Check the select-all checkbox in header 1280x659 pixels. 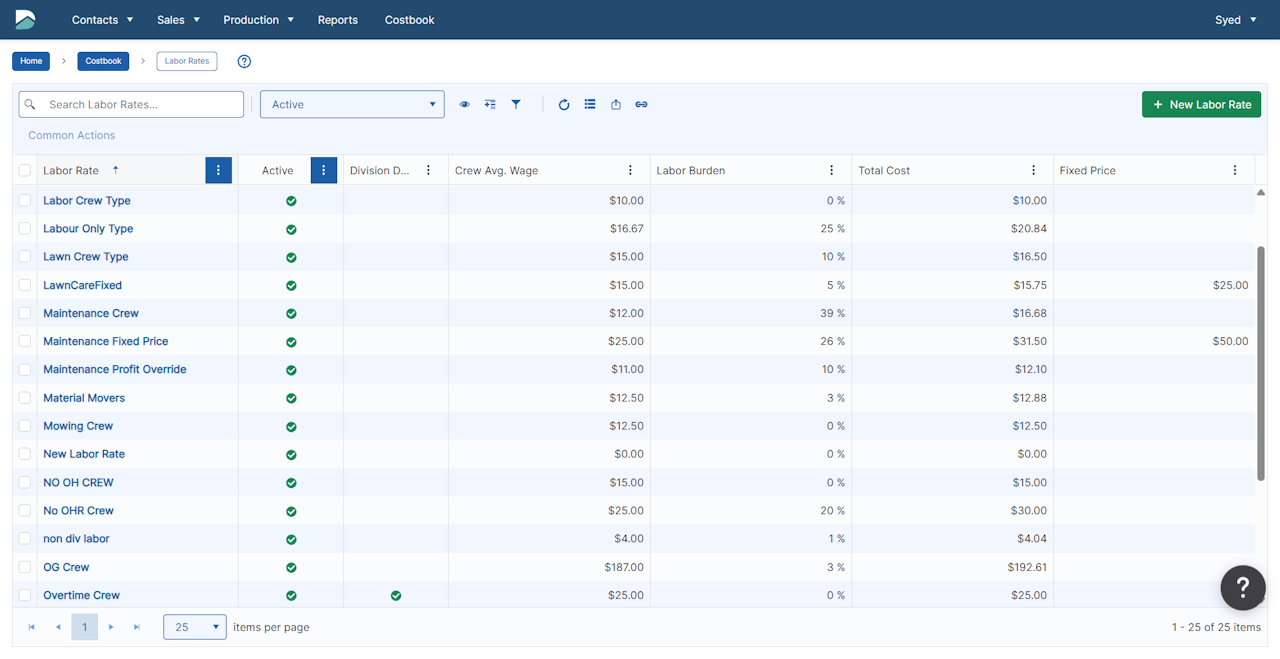tap(25, 171)
